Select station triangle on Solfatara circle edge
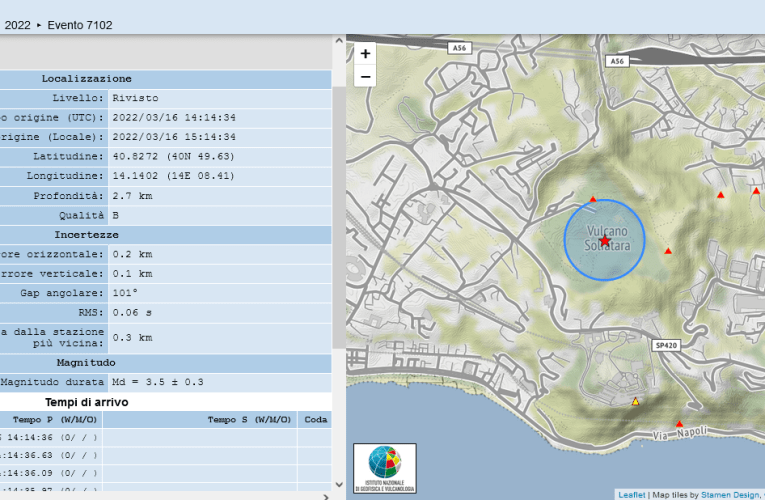Image resolution: width=765 pixels, height=500 pixels. pyautogui.click(x=593, y=199)
